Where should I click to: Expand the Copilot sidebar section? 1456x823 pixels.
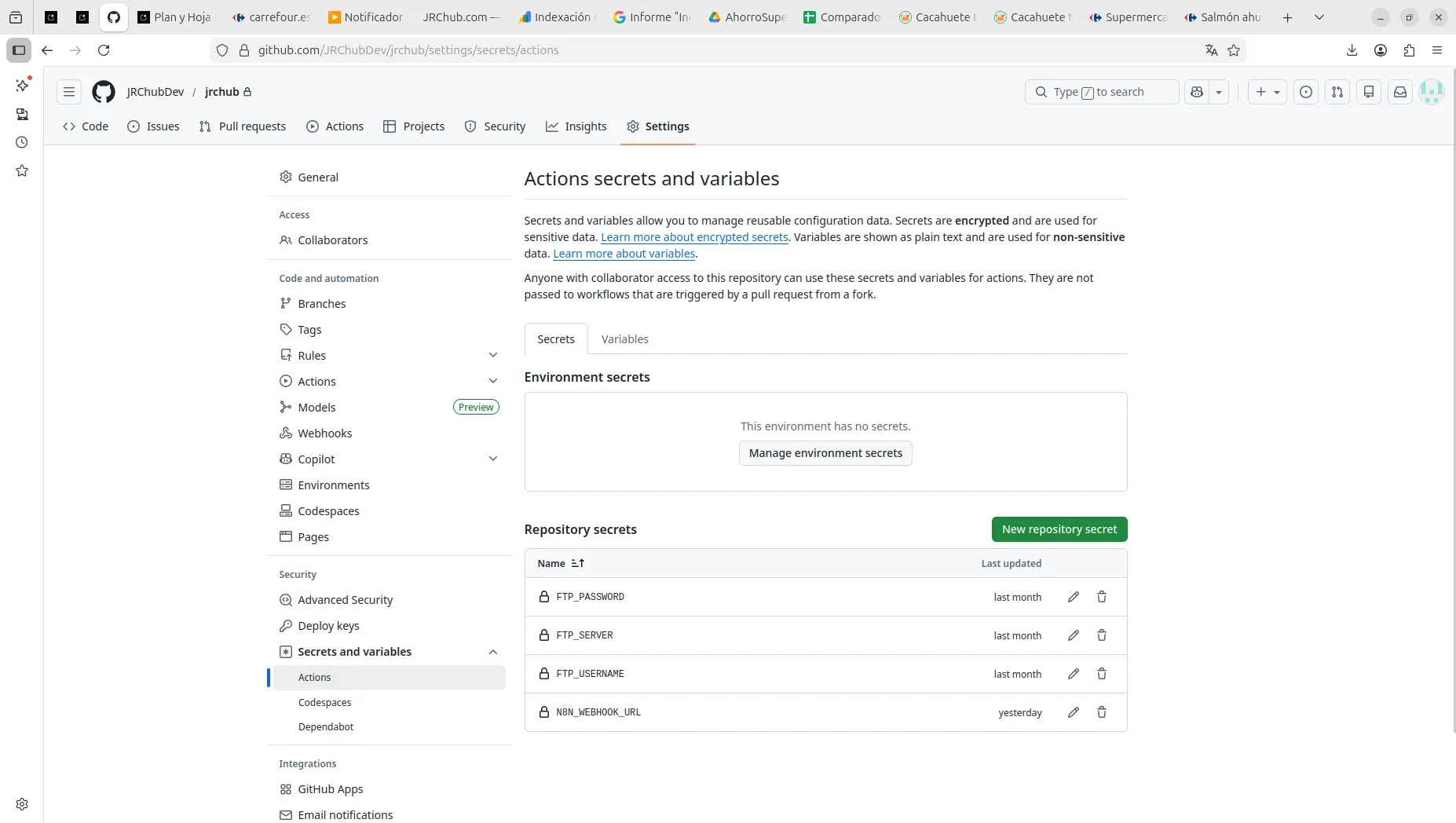pos(493,459)
